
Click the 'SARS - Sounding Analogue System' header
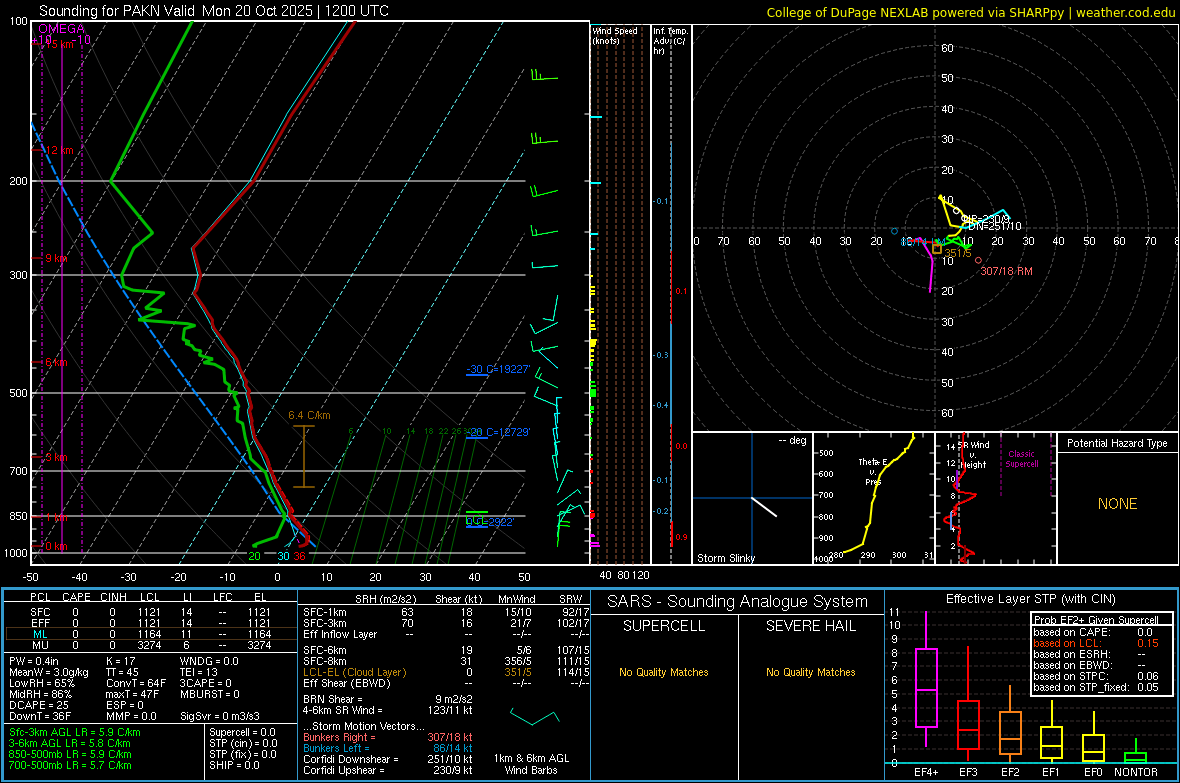[737, 602]
